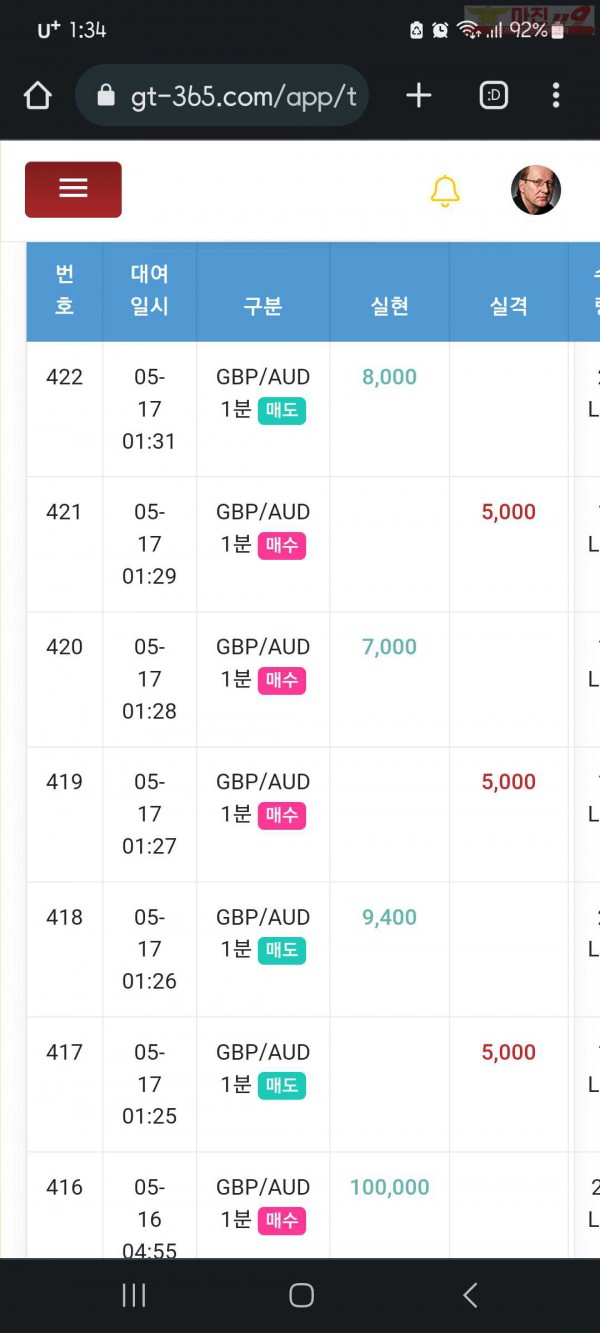This screenshot has width=600, height=1333.
Task: Go to browser home icon
Action: (37, 96)
